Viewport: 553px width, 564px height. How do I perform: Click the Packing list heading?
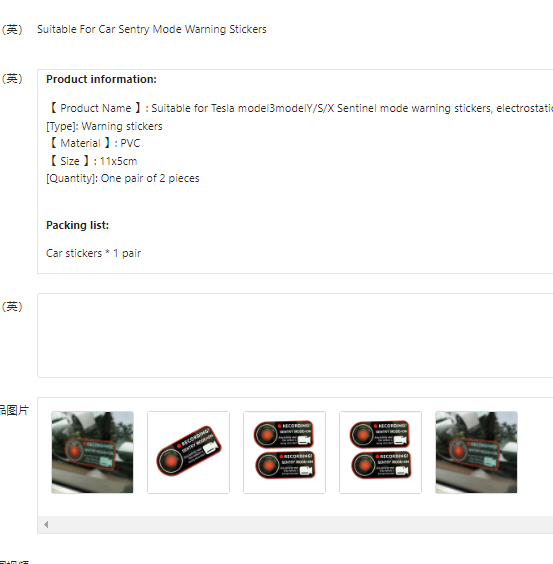[77, 225]
